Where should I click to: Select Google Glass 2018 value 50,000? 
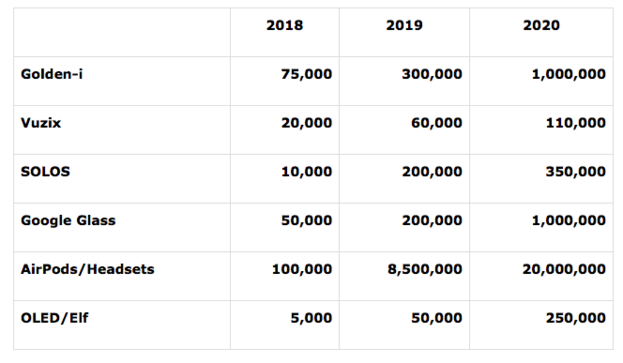306,221
